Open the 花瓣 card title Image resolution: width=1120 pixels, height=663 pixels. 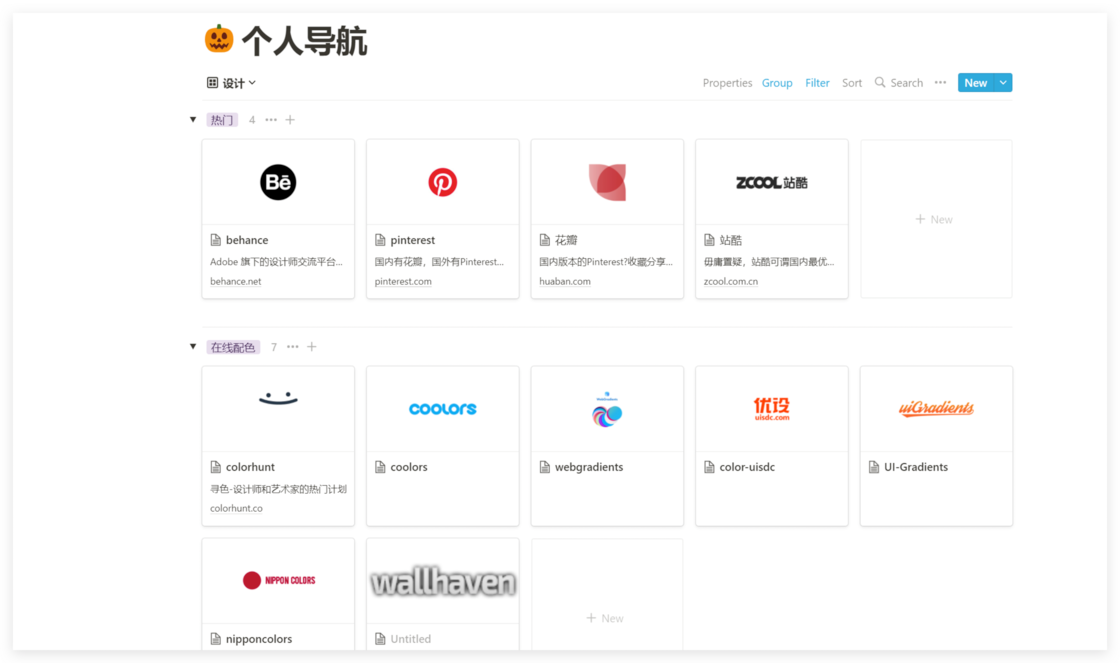coord(566,240)
